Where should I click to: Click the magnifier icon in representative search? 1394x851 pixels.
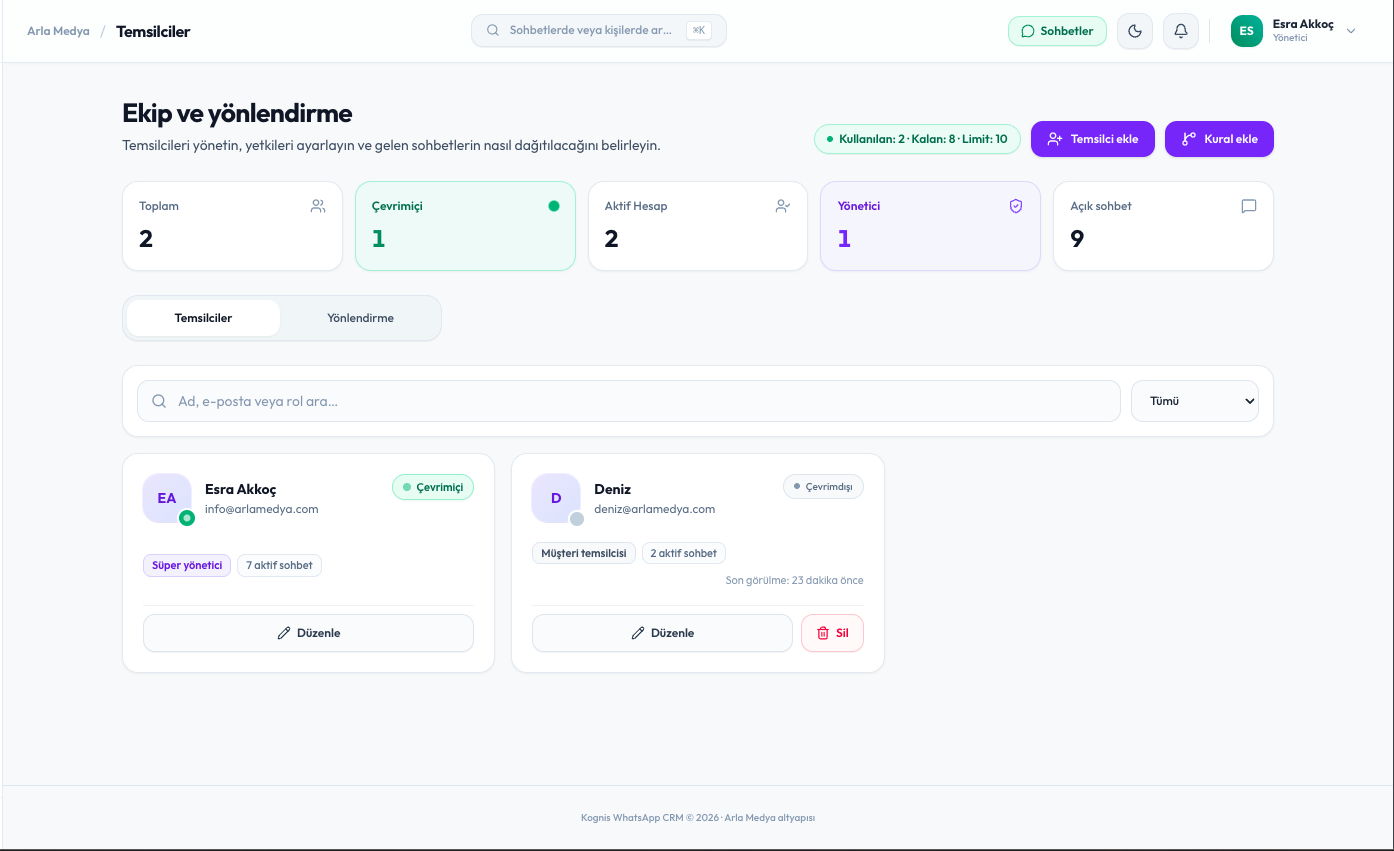159,401
